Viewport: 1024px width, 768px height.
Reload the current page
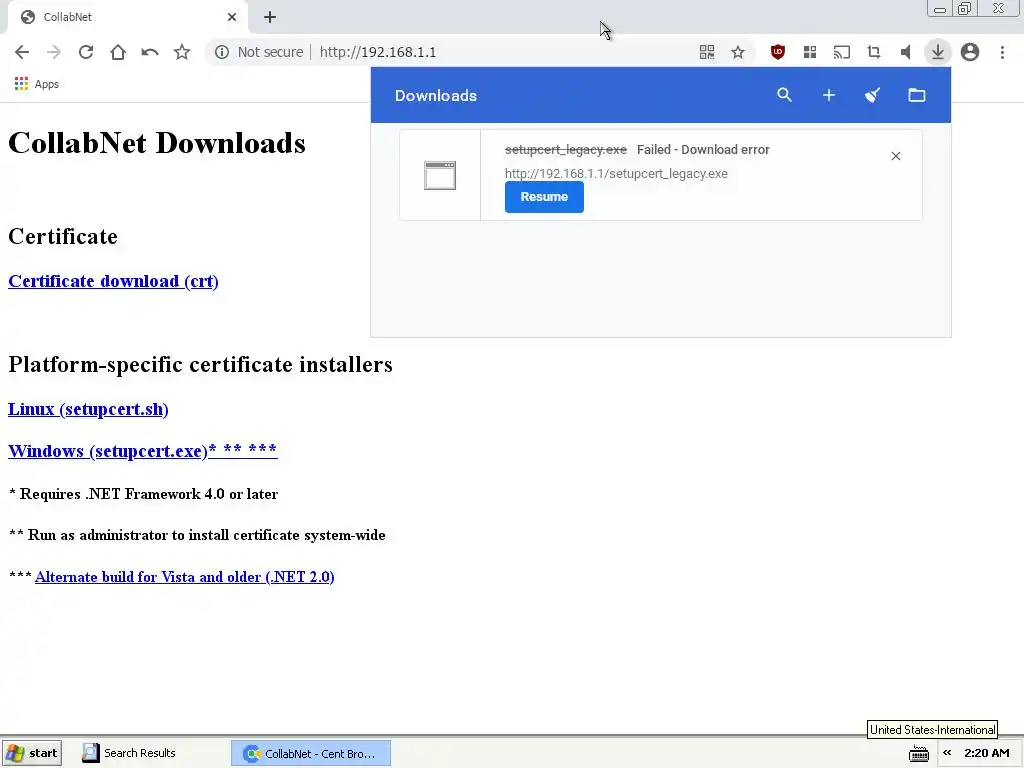pyautogui.click(x=86, y=52)
